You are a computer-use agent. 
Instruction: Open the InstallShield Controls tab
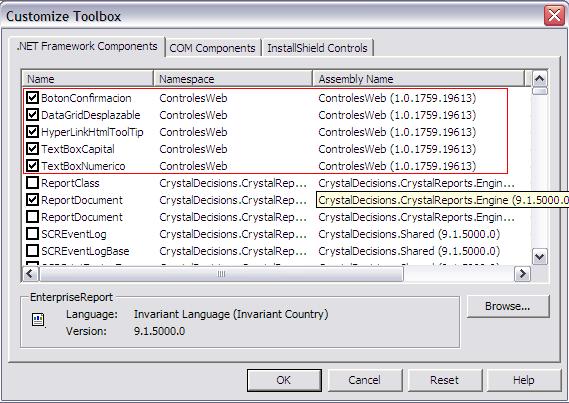click(317, 48)
